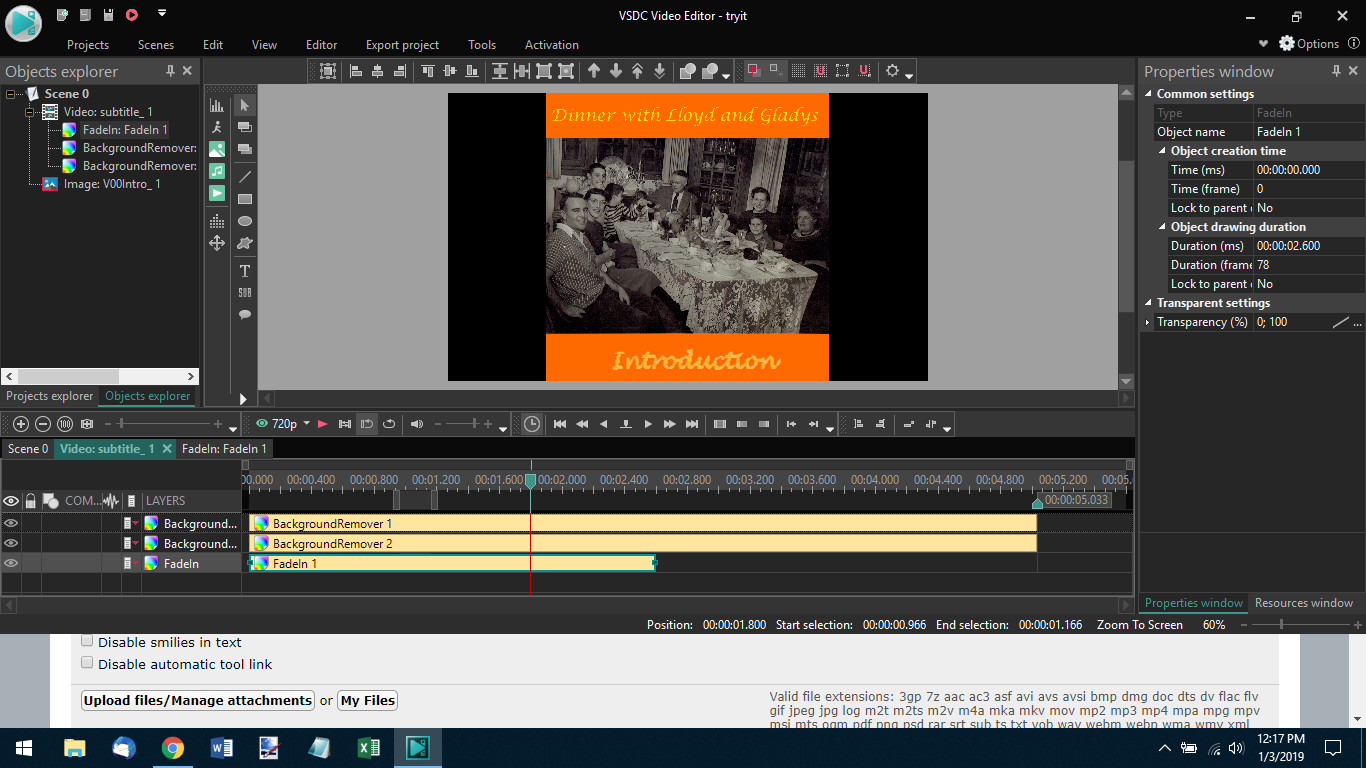Select the Ellipse shape tool
The width and height of the screenshot is (1366, 768).
pyautogui.click(x=244, y=221)
